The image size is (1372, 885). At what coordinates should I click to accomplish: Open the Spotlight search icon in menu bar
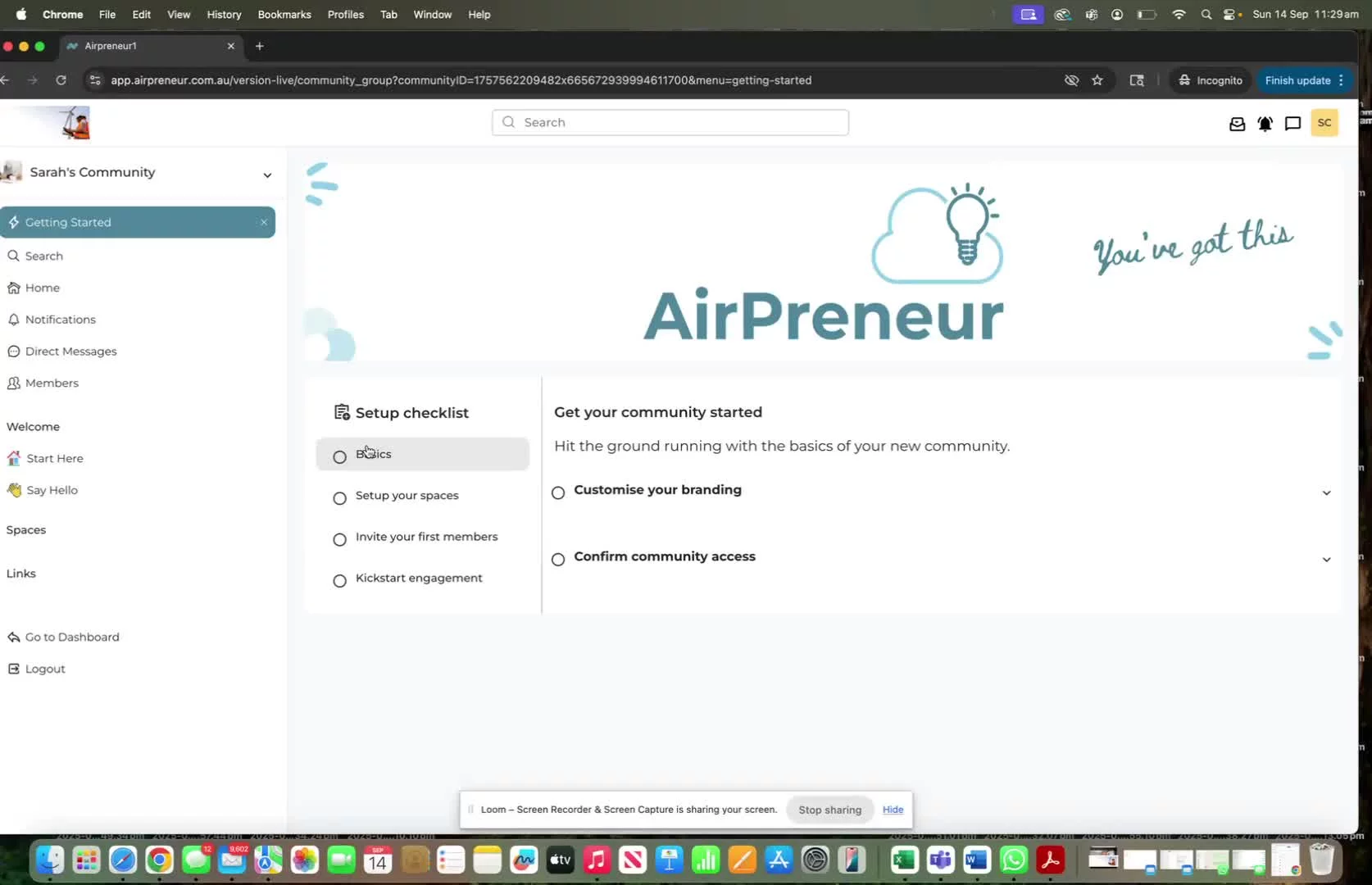(1206, 14)
